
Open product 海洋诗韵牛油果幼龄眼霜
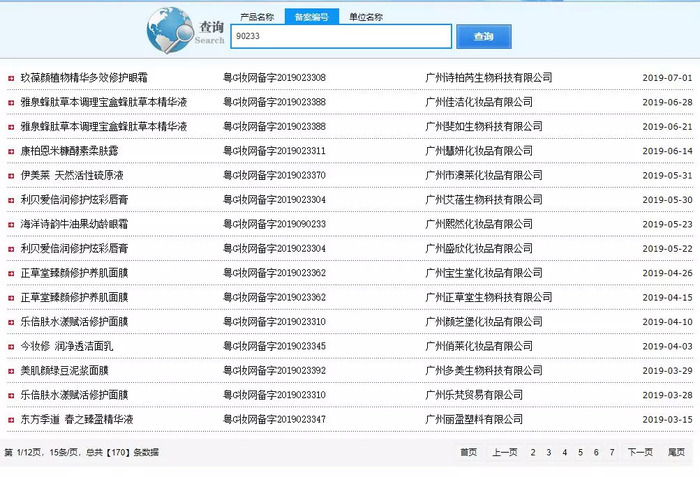(74, 224)
